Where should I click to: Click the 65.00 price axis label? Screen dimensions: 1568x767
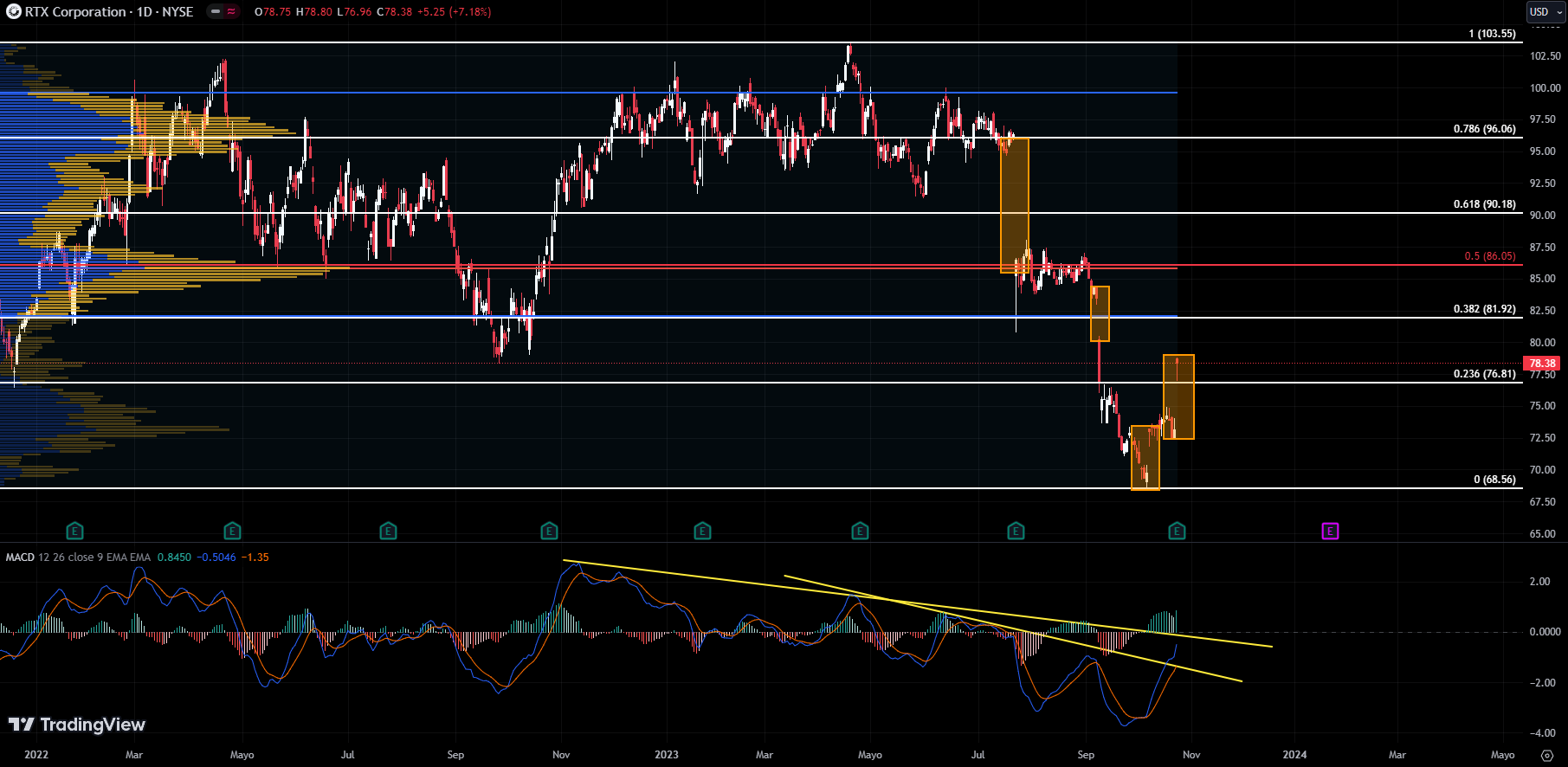1543,533
